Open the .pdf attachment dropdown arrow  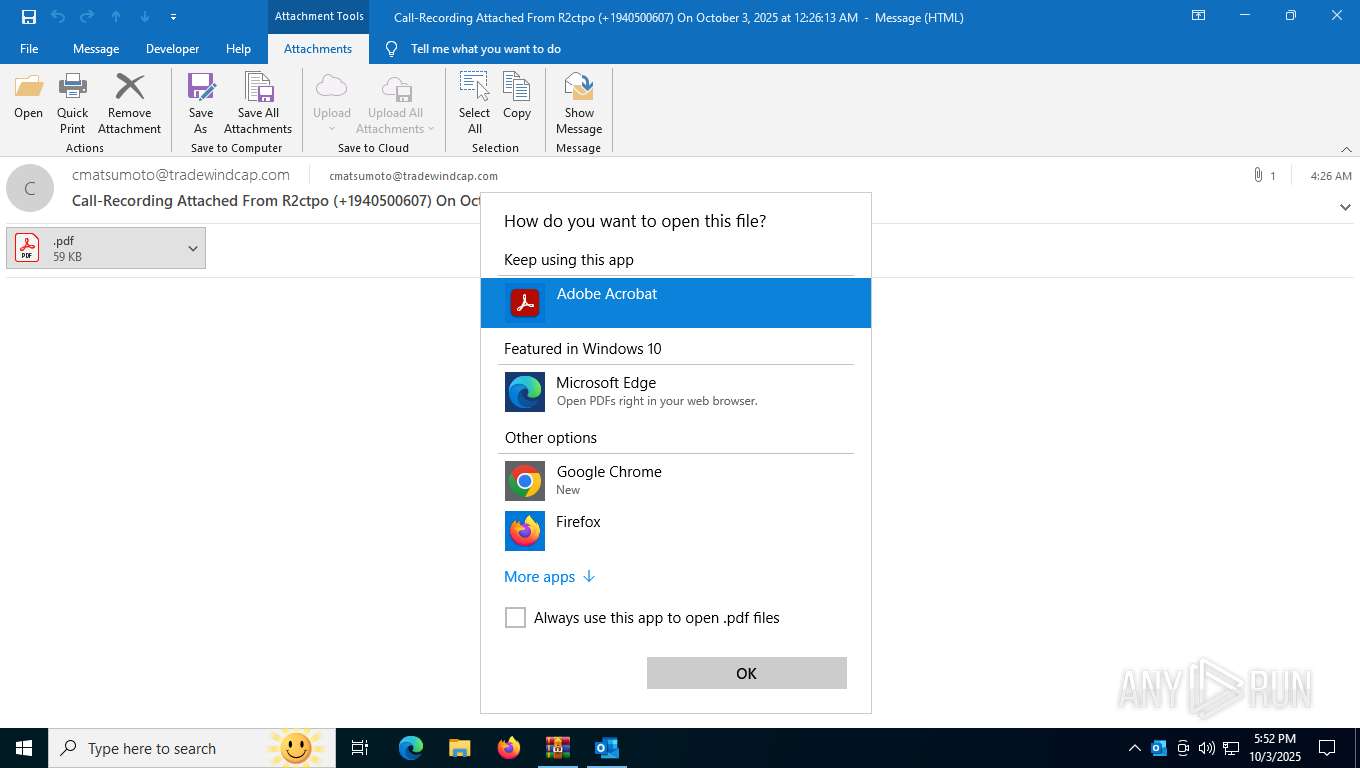(x=193, y=248)
